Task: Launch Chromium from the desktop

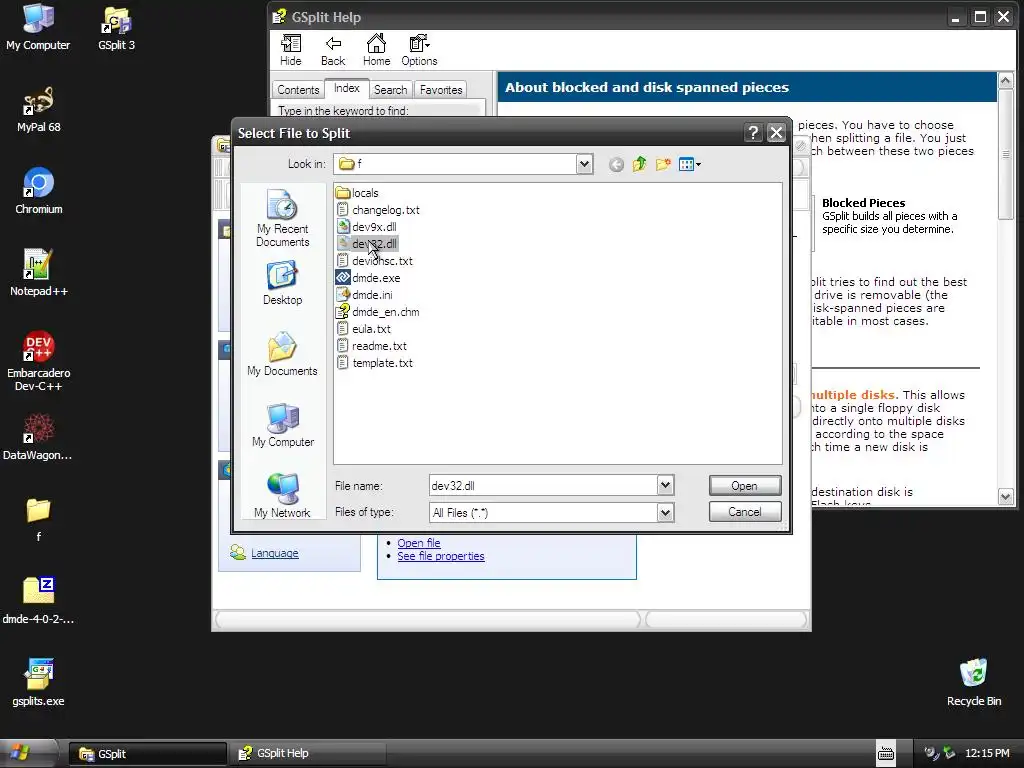Action: click(x=39, y=191)
